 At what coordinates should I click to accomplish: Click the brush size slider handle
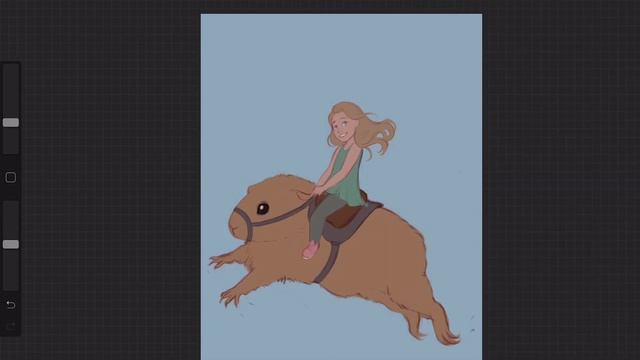point(11,122)
